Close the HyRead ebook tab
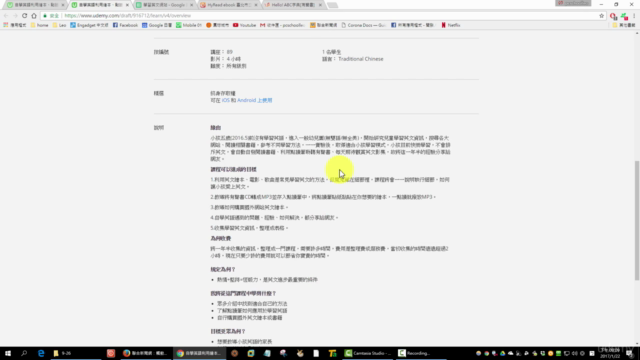 (x=256, y=5)
